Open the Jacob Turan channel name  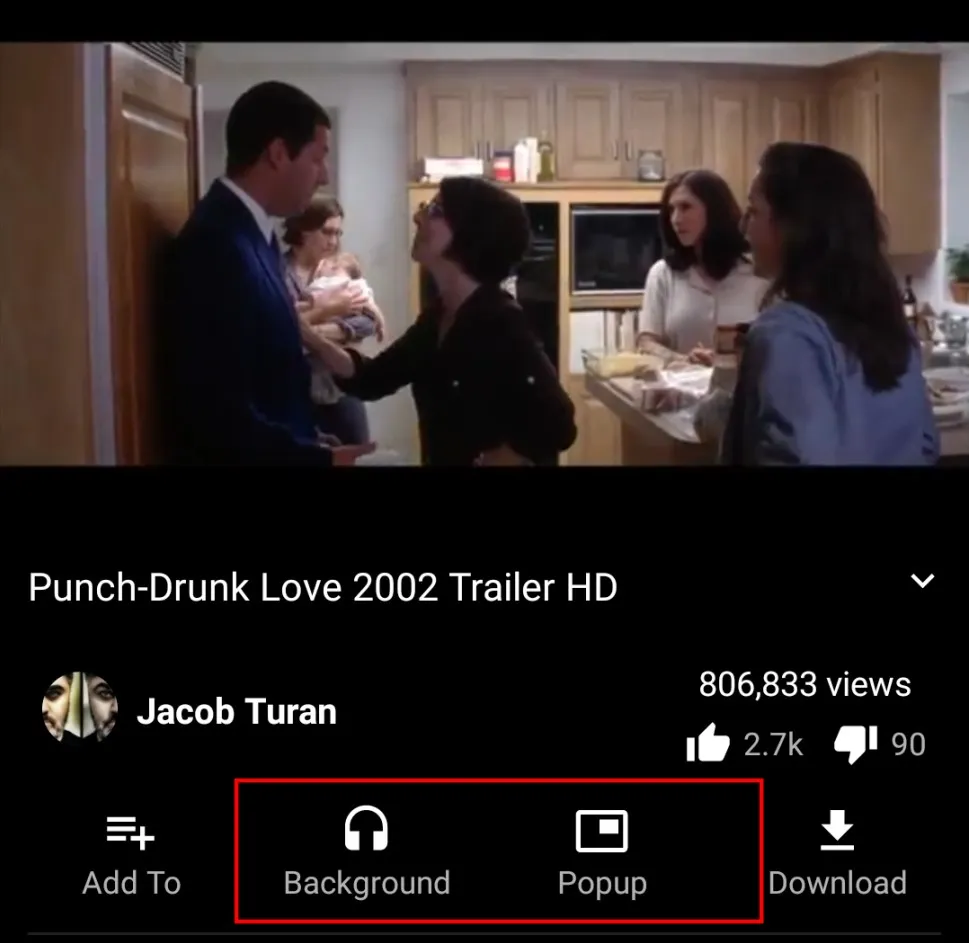click(x=237, y=711)
